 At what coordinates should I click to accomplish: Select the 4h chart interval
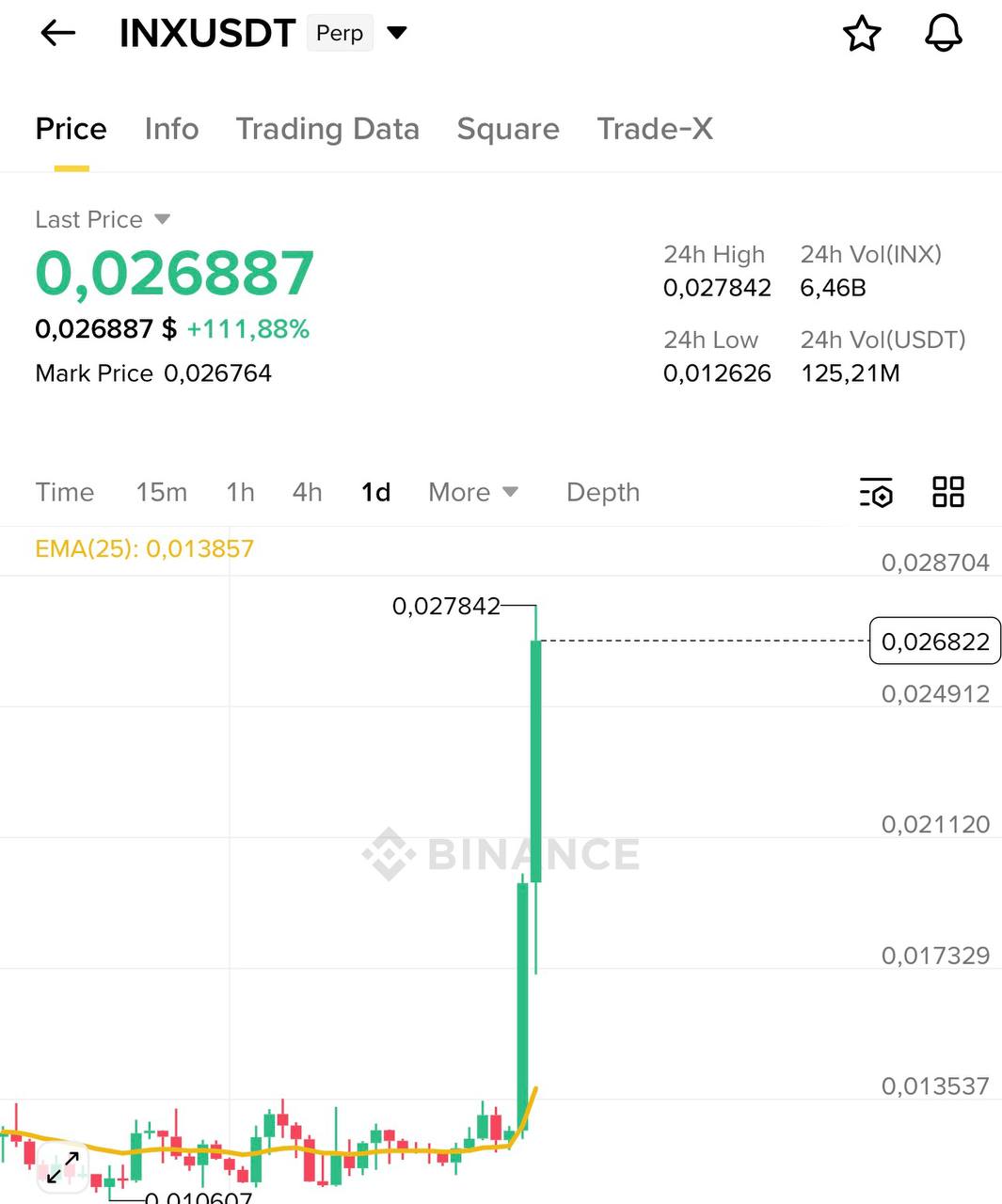click(307, 492)
